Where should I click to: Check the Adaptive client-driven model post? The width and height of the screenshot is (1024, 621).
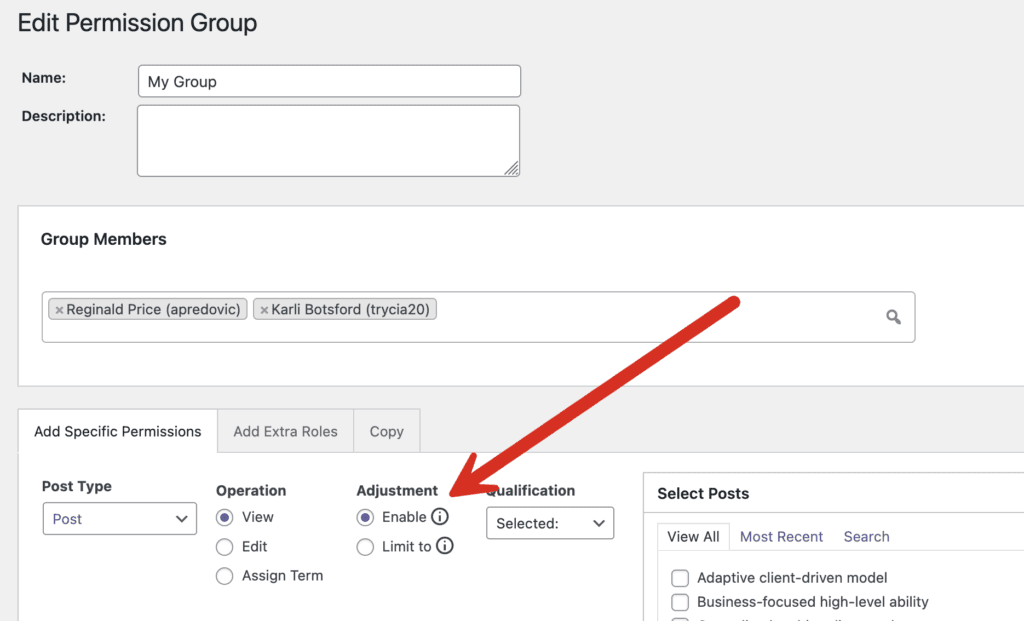(680, 578)
